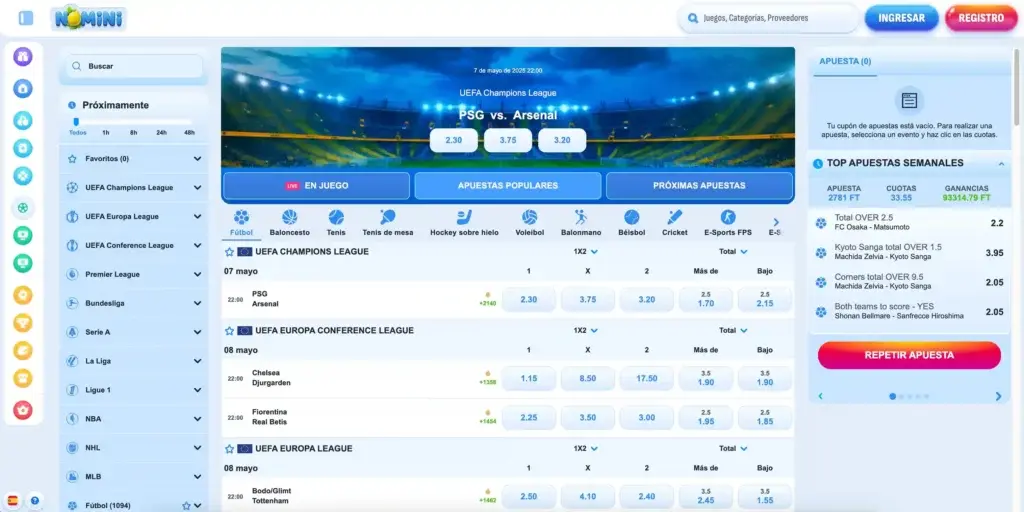Viewport: 1024px width, 512px height.
Task: Click the active carousel dot under Repetir Apuesta
Action: click(x=892, y=396)
